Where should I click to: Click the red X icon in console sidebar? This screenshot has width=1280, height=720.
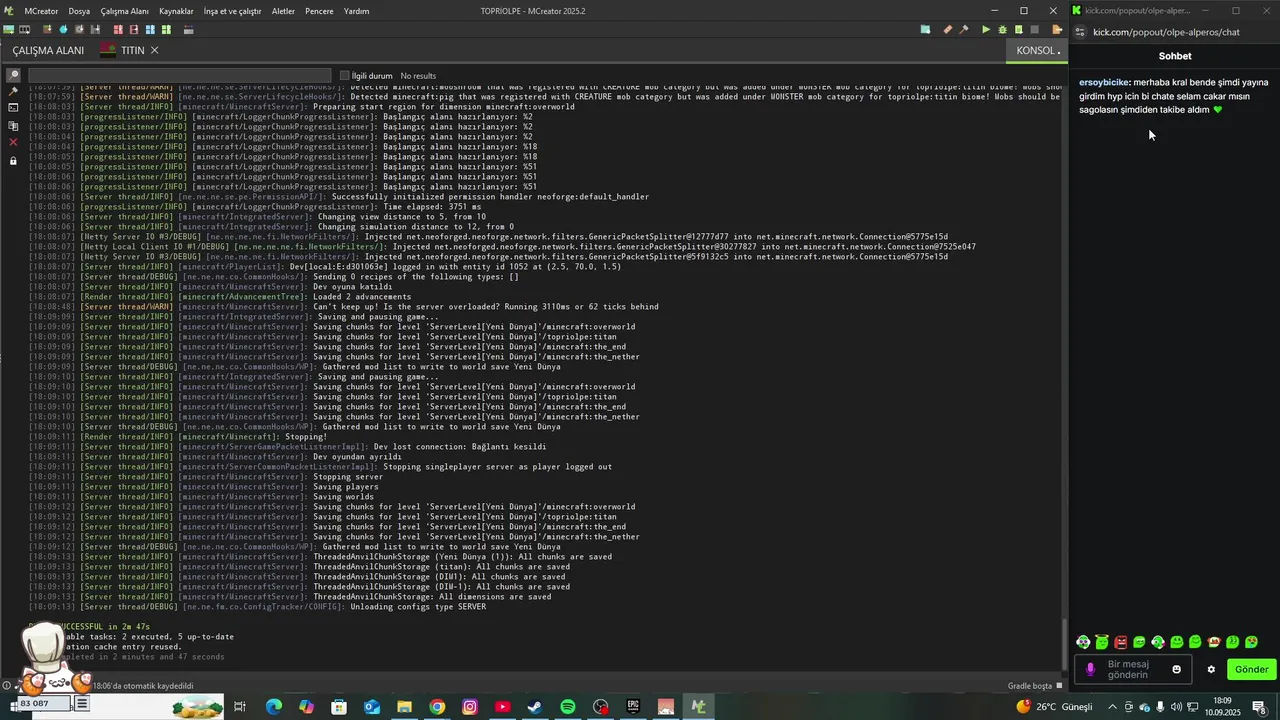[x=13, y=142]
